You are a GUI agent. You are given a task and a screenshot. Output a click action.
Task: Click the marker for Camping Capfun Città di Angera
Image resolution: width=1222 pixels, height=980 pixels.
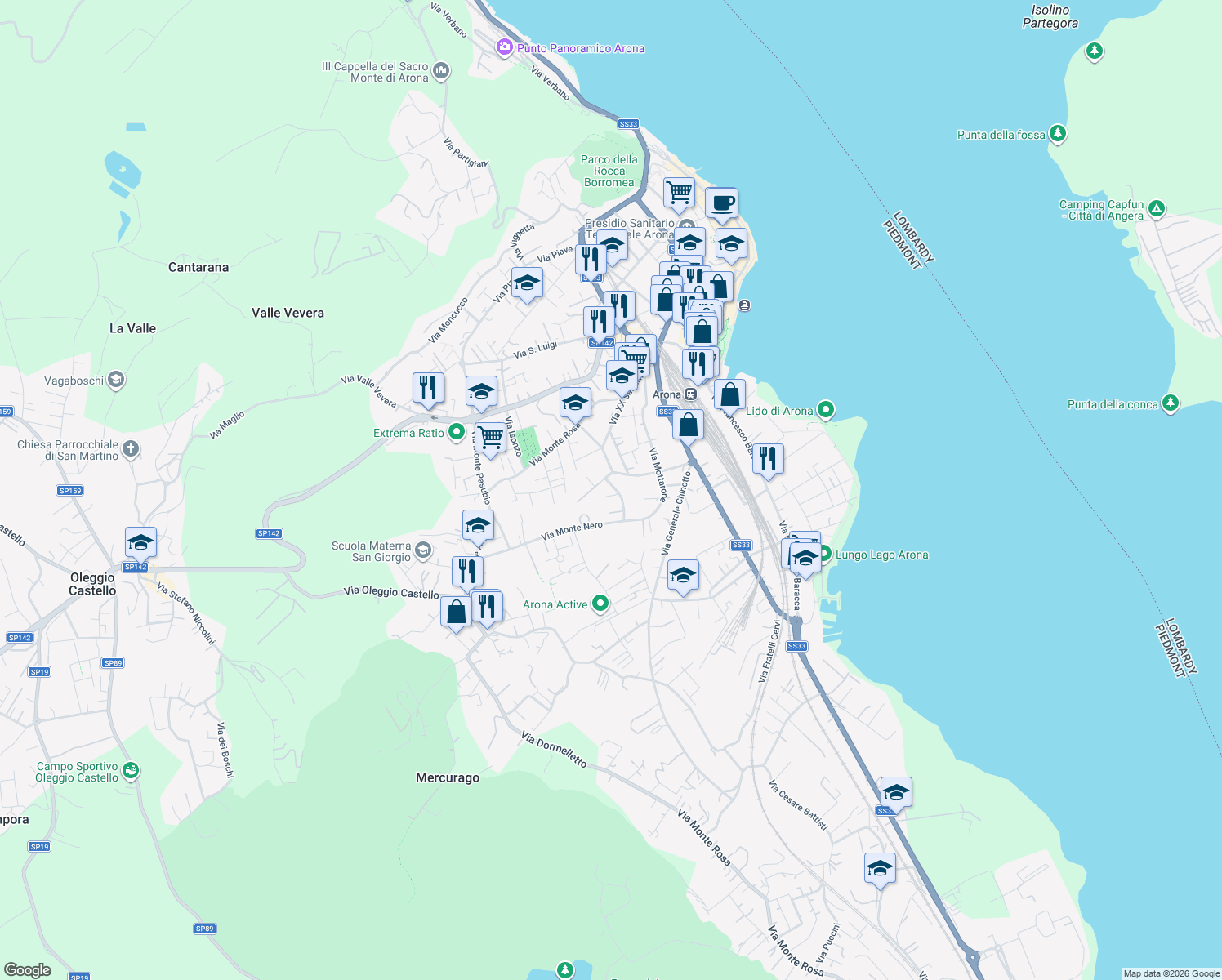1156,208
